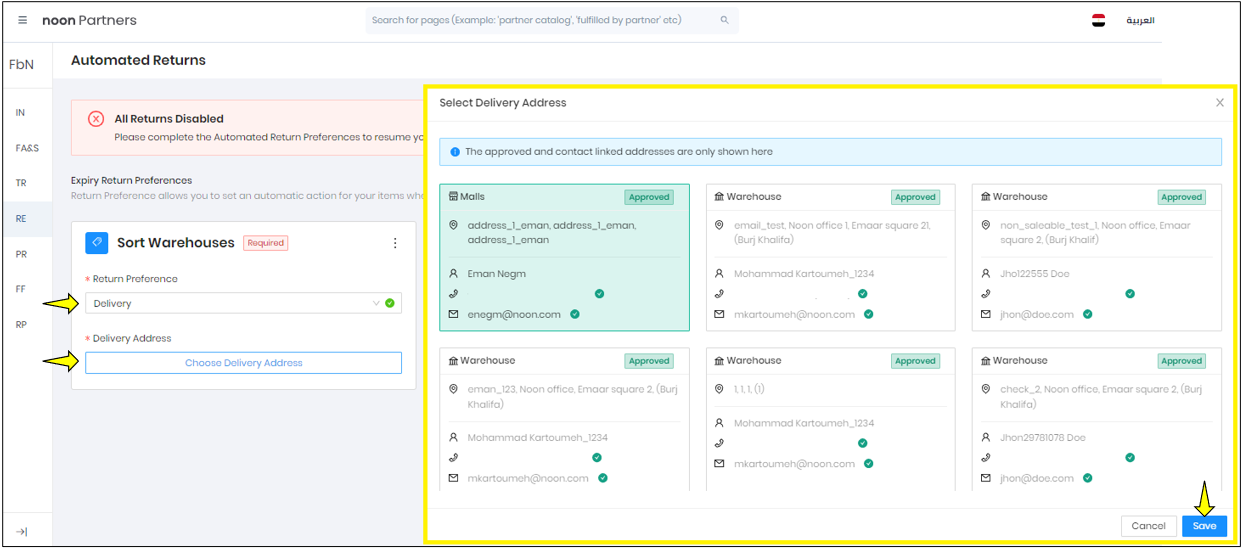This screenshot has width=1245, height=550.
Task: Click the Required tag beside Sort Warehouses
Action: pyautogui.click(x=266, y=243)
